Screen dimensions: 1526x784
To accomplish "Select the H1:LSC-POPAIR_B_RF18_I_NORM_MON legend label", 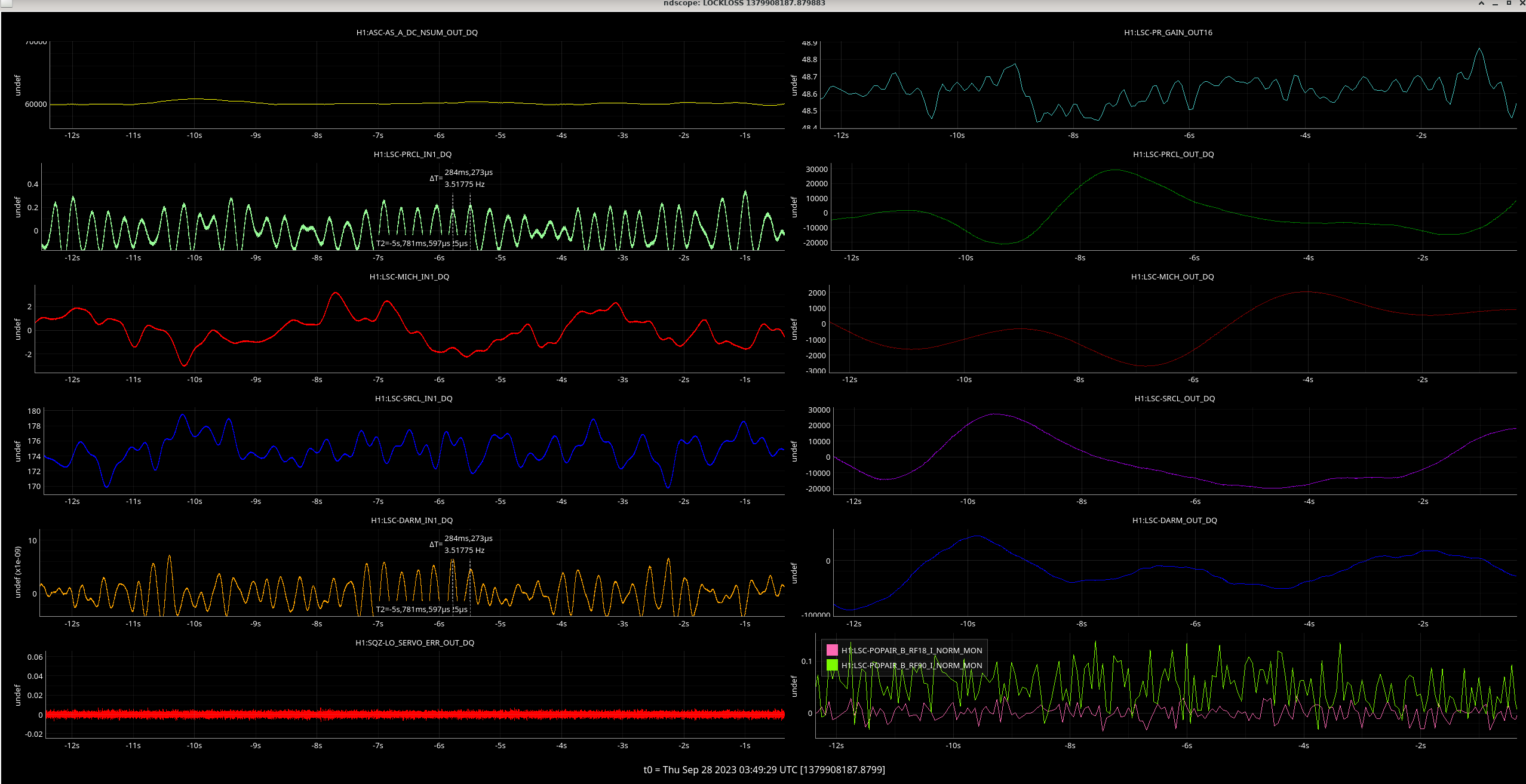I will tap(911, 651).
